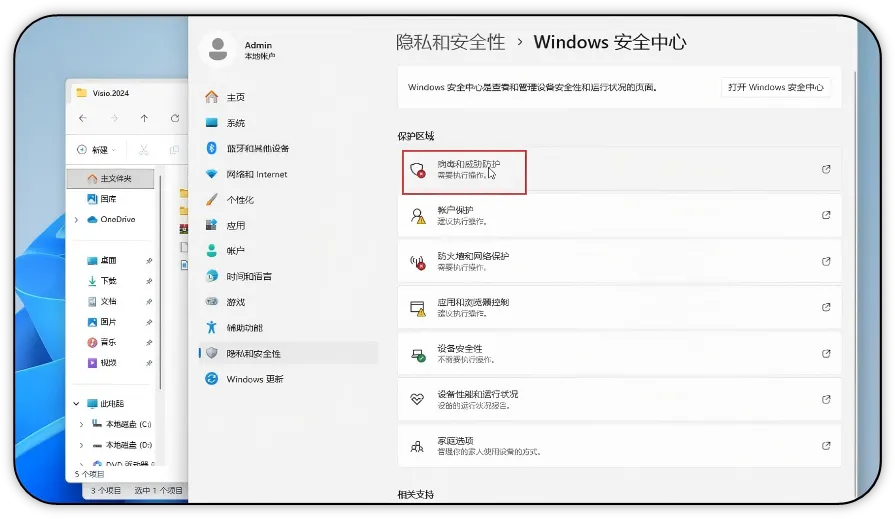Open the 设备安全性 entry

(619, 353)
